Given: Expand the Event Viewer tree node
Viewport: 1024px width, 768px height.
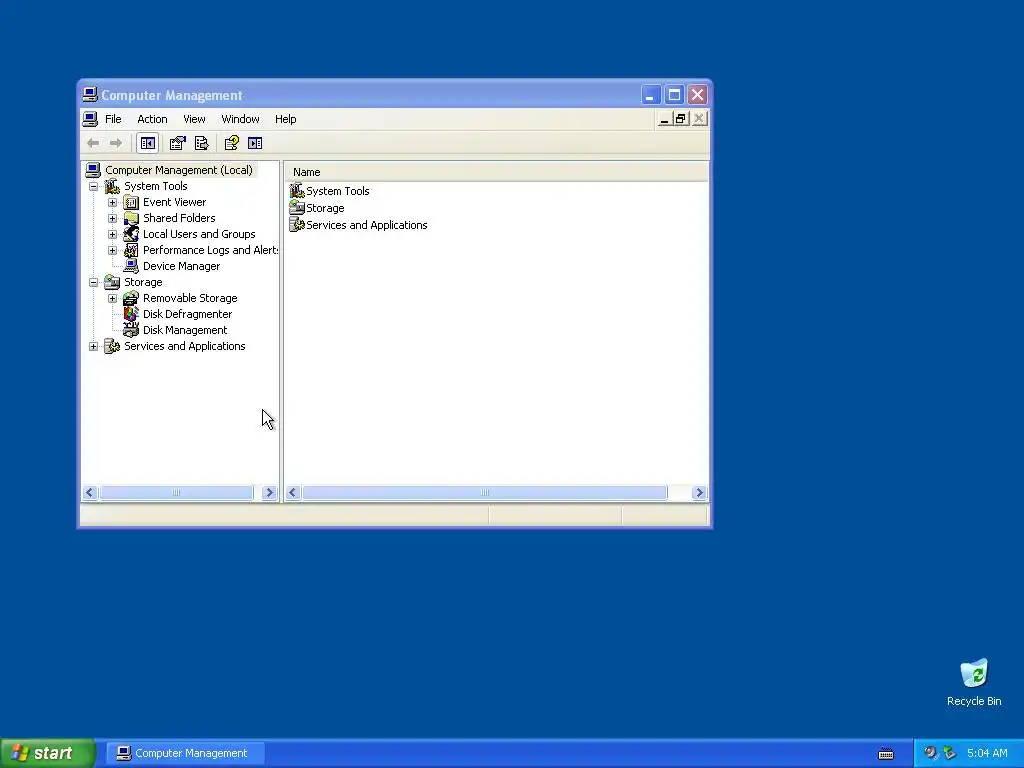Looking at the screenshot, I should (112, 202).
